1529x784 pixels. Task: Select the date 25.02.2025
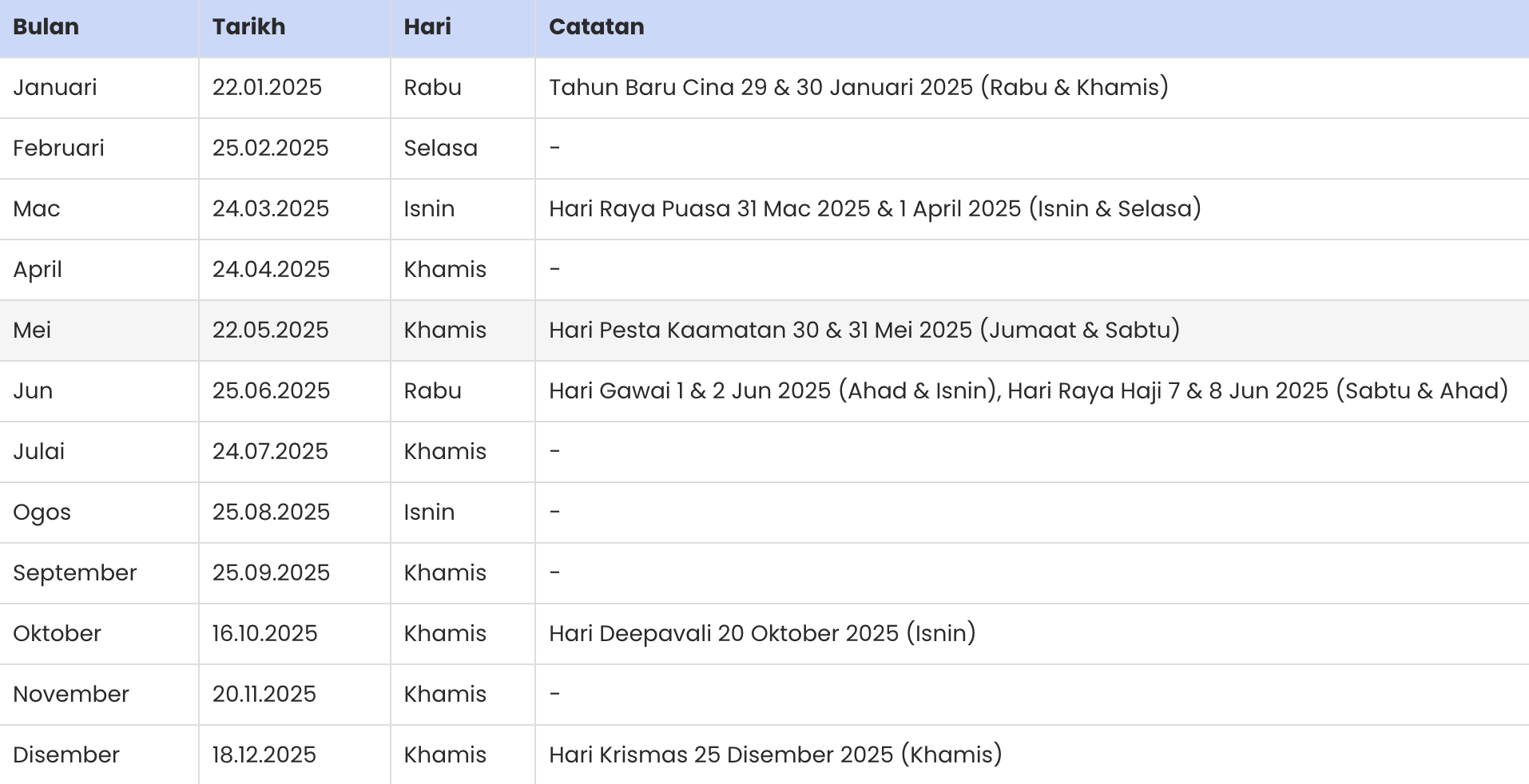pyautogui.click(x=270, y=148)
